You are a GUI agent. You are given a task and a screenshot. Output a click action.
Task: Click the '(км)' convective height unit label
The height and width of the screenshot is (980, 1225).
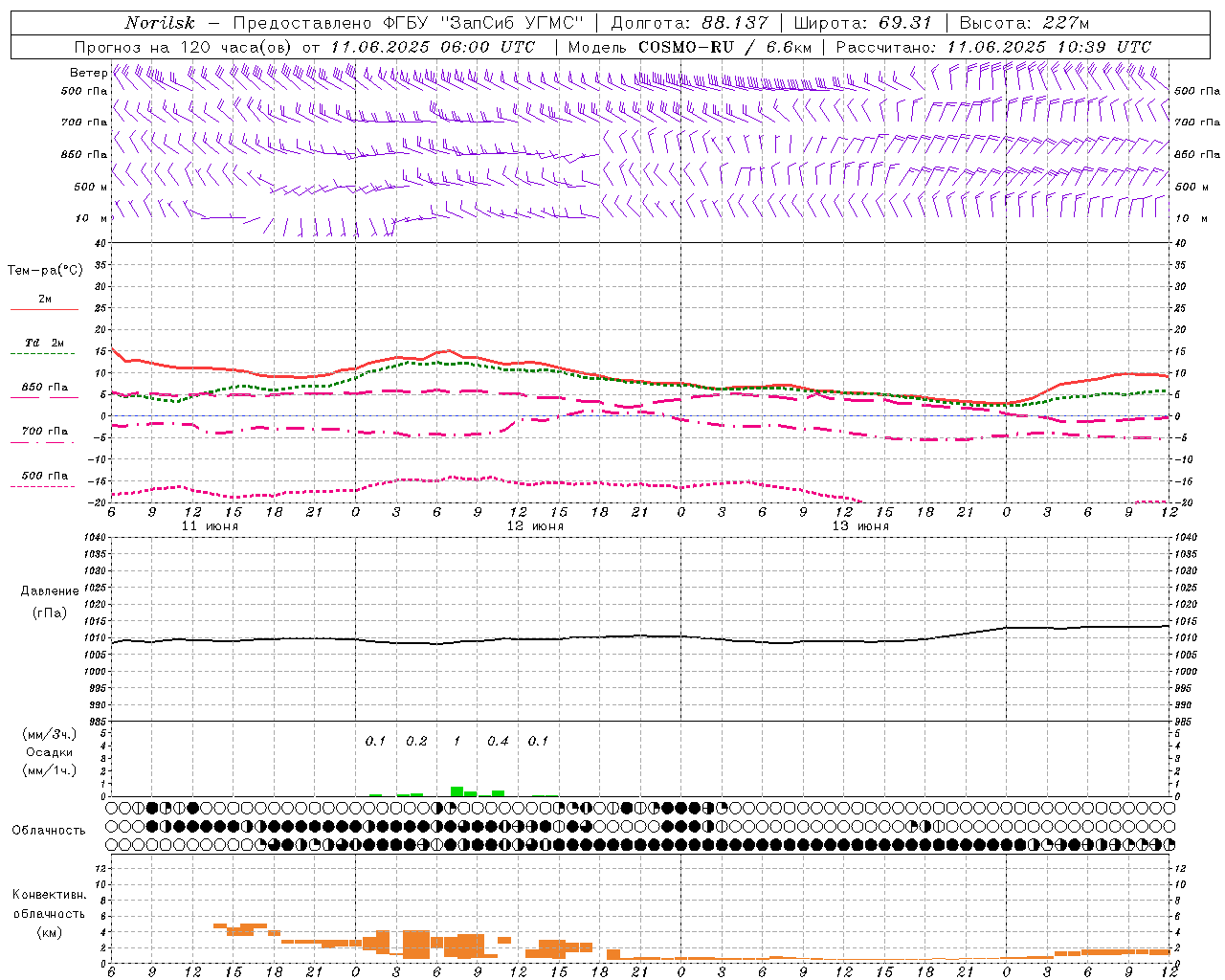[x=49, y=932]
